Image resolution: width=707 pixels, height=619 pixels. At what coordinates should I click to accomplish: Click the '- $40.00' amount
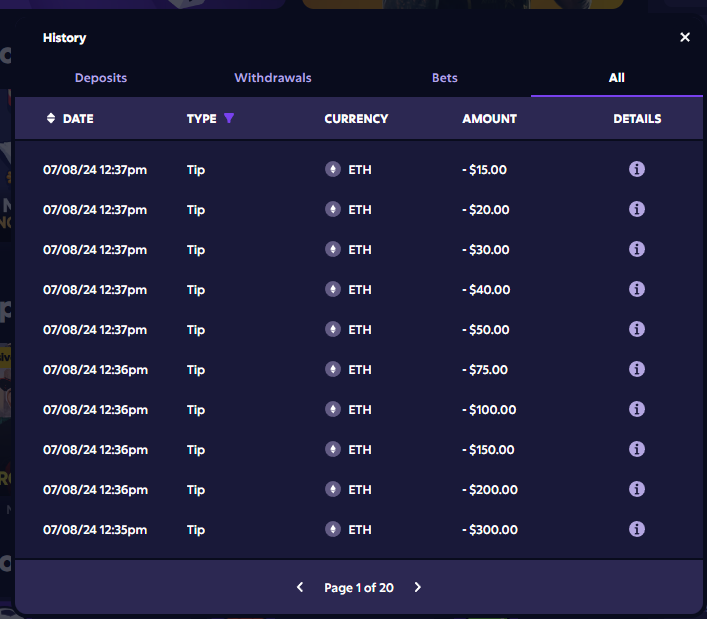point(486,290)
